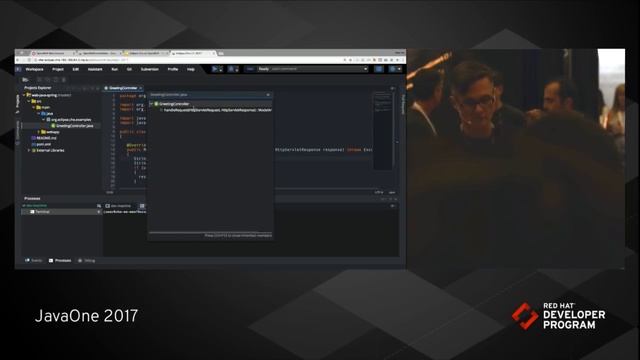Click the Debug bug icon in toolbar
Screen dimensions: 640x360
coord(231,69)
